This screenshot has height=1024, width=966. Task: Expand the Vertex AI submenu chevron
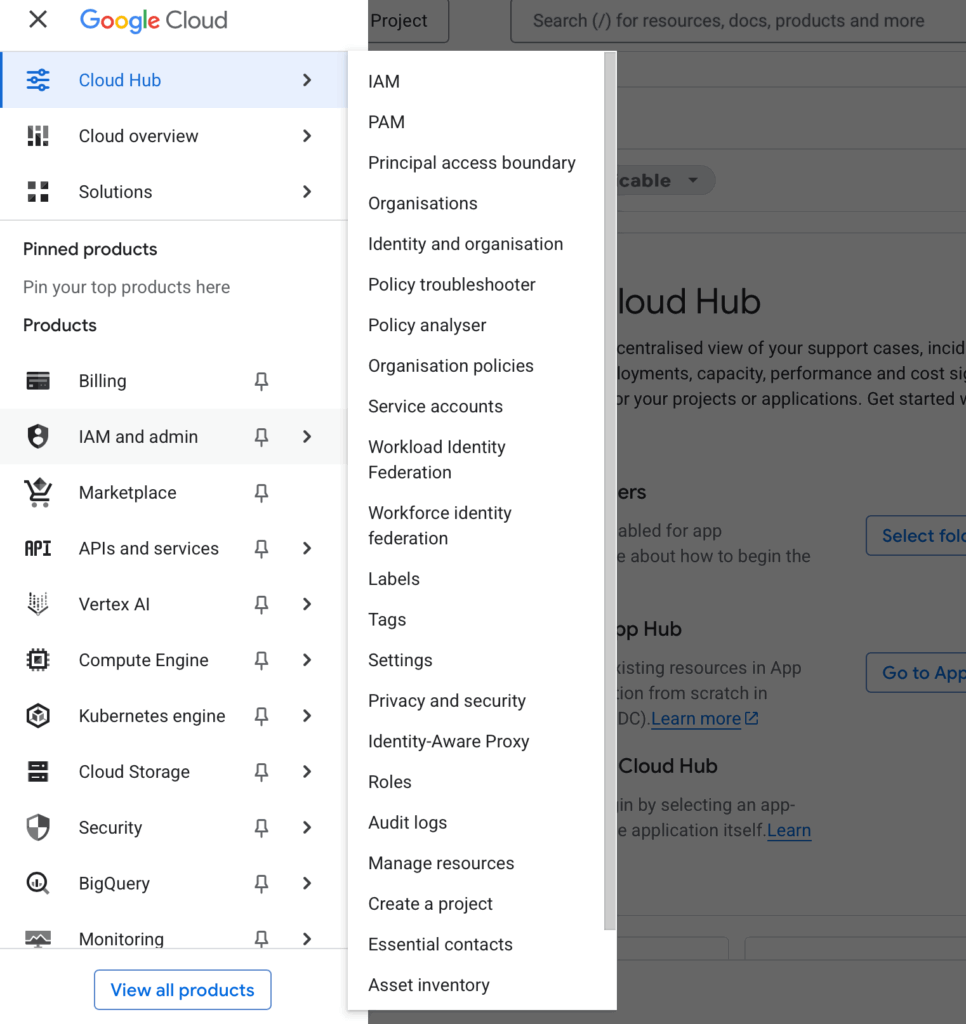click(307, 604)
